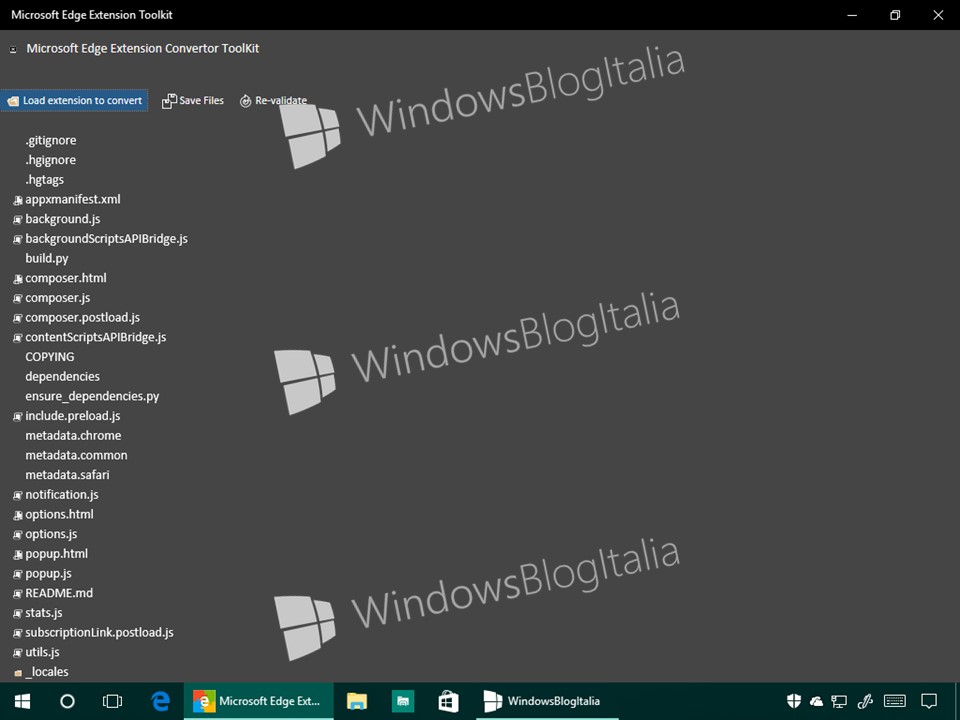Select .hgignore in file list

coord(51,160)
